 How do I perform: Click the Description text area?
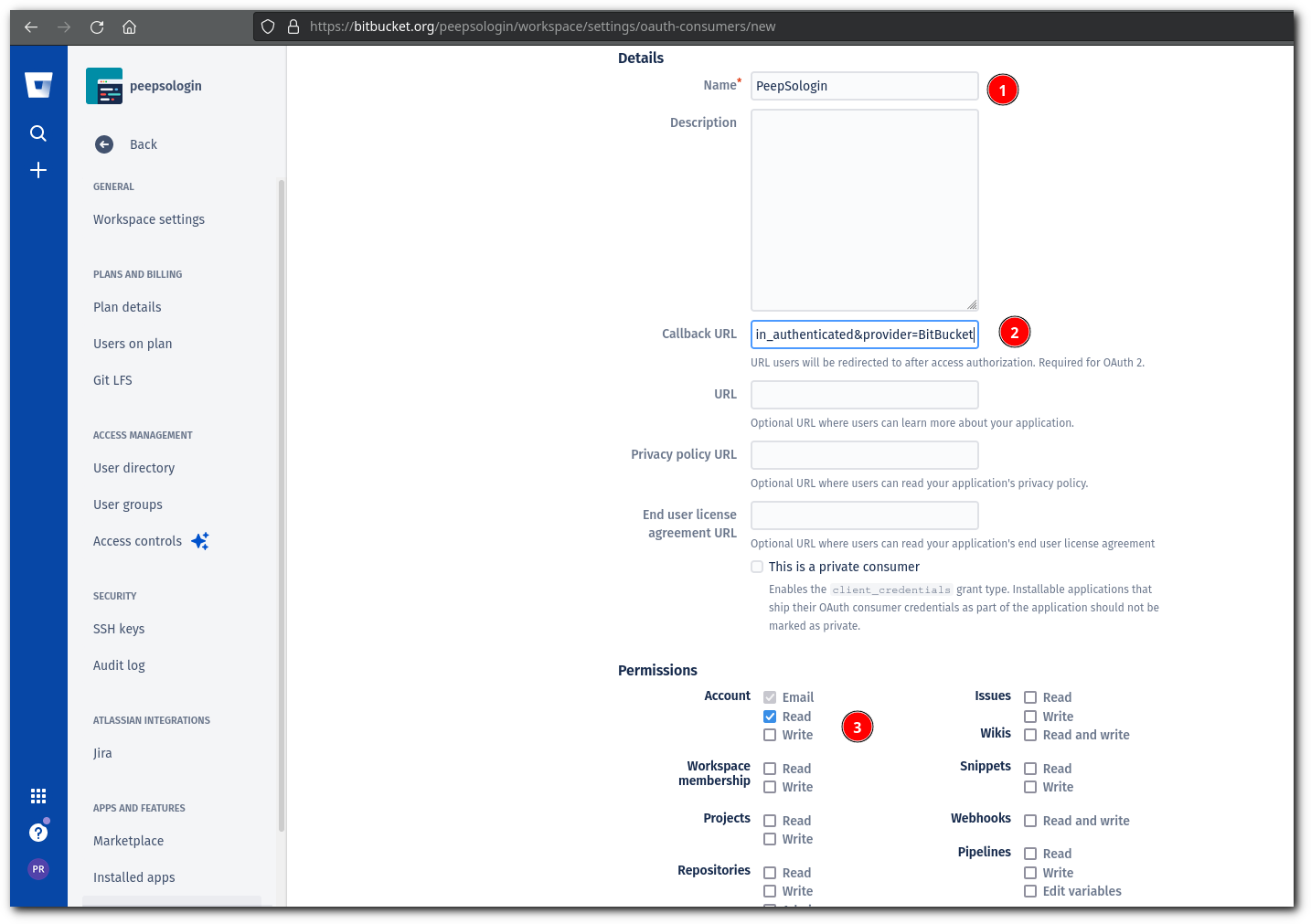coord(865,210)
